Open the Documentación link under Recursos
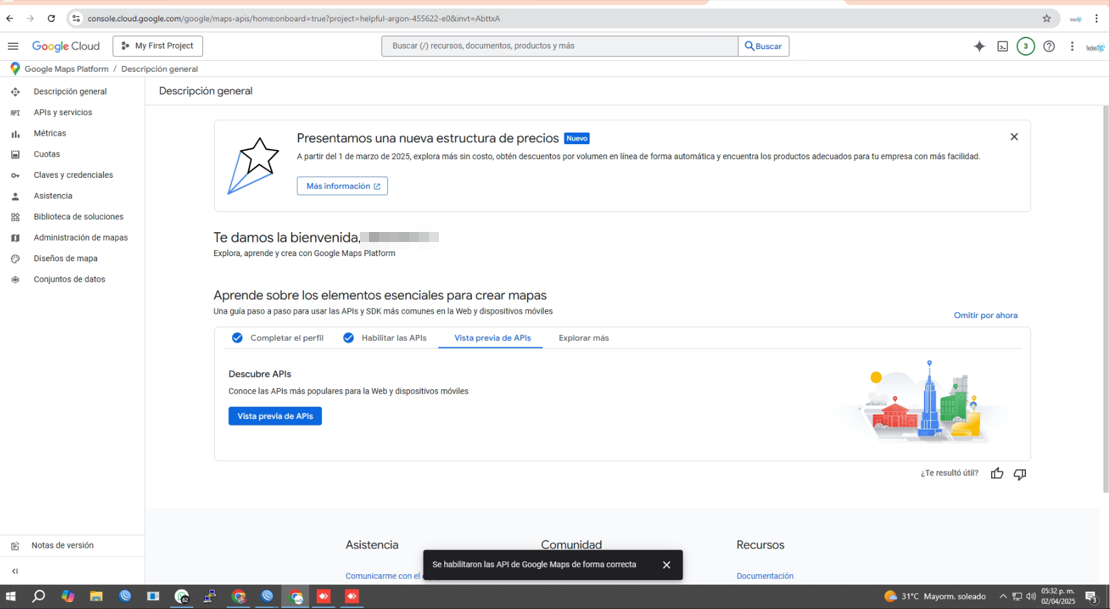 pyautogui.click(x=765, y=576)
